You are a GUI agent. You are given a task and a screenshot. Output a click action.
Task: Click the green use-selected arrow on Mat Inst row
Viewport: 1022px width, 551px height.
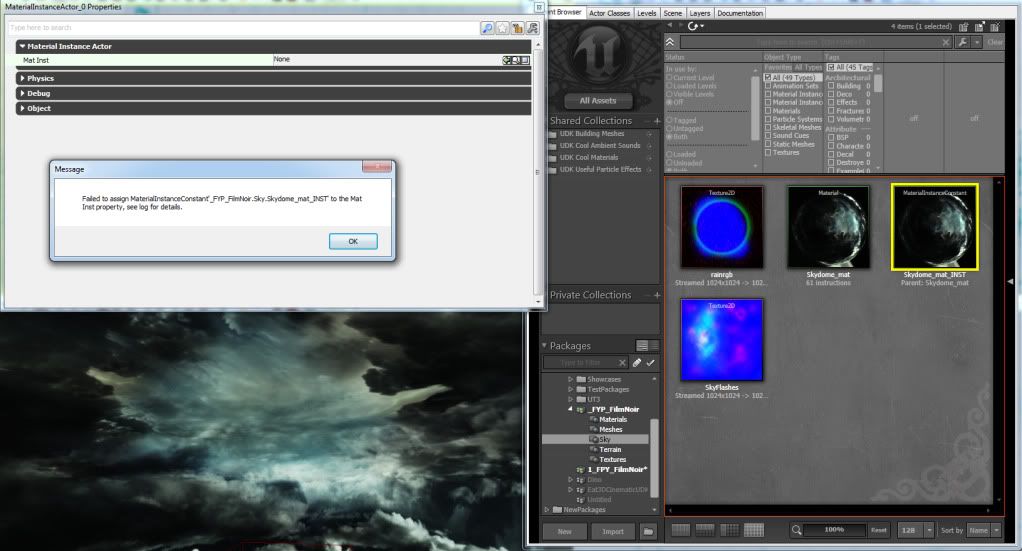click(506, 60)
